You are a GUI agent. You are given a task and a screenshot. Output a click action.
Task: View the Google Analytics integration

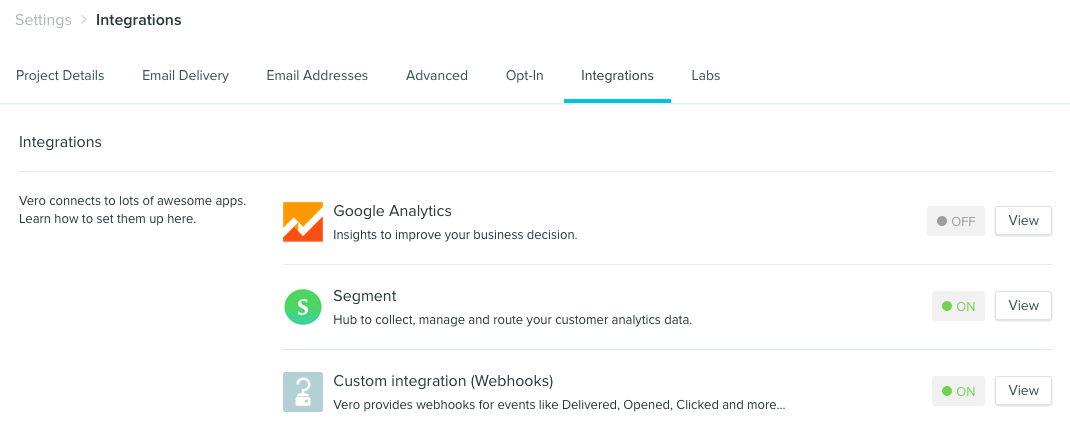[x=1023, y=221]
